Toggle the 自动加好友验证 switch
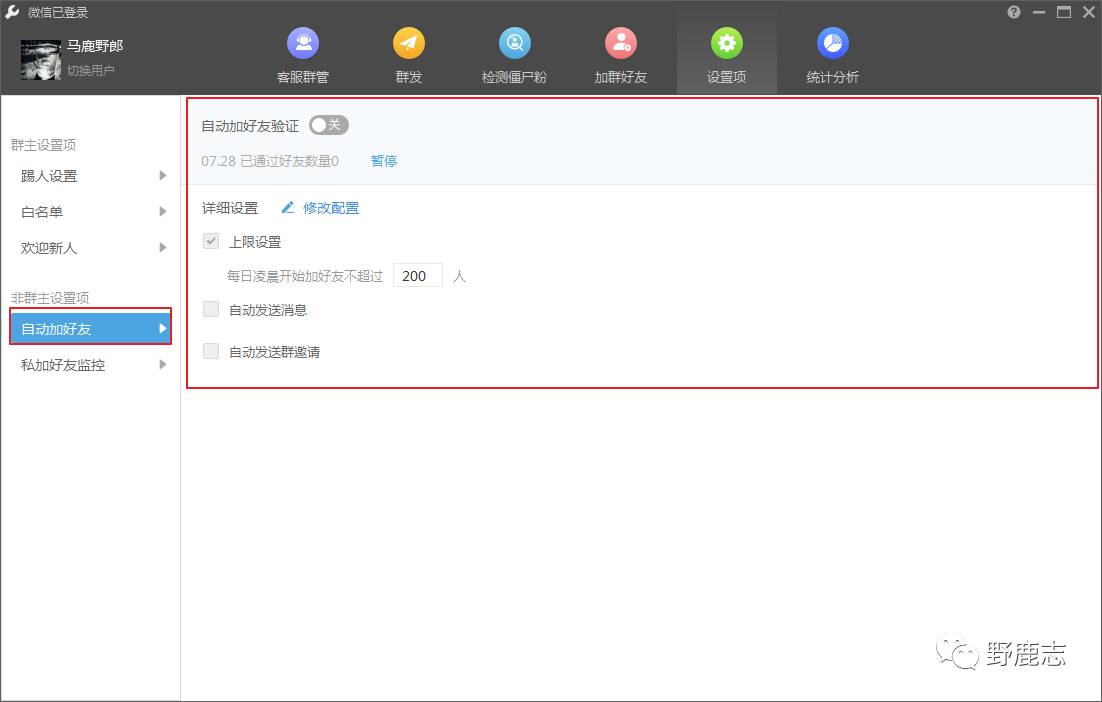Screen dimensions: 1102x702 point(328,125)
